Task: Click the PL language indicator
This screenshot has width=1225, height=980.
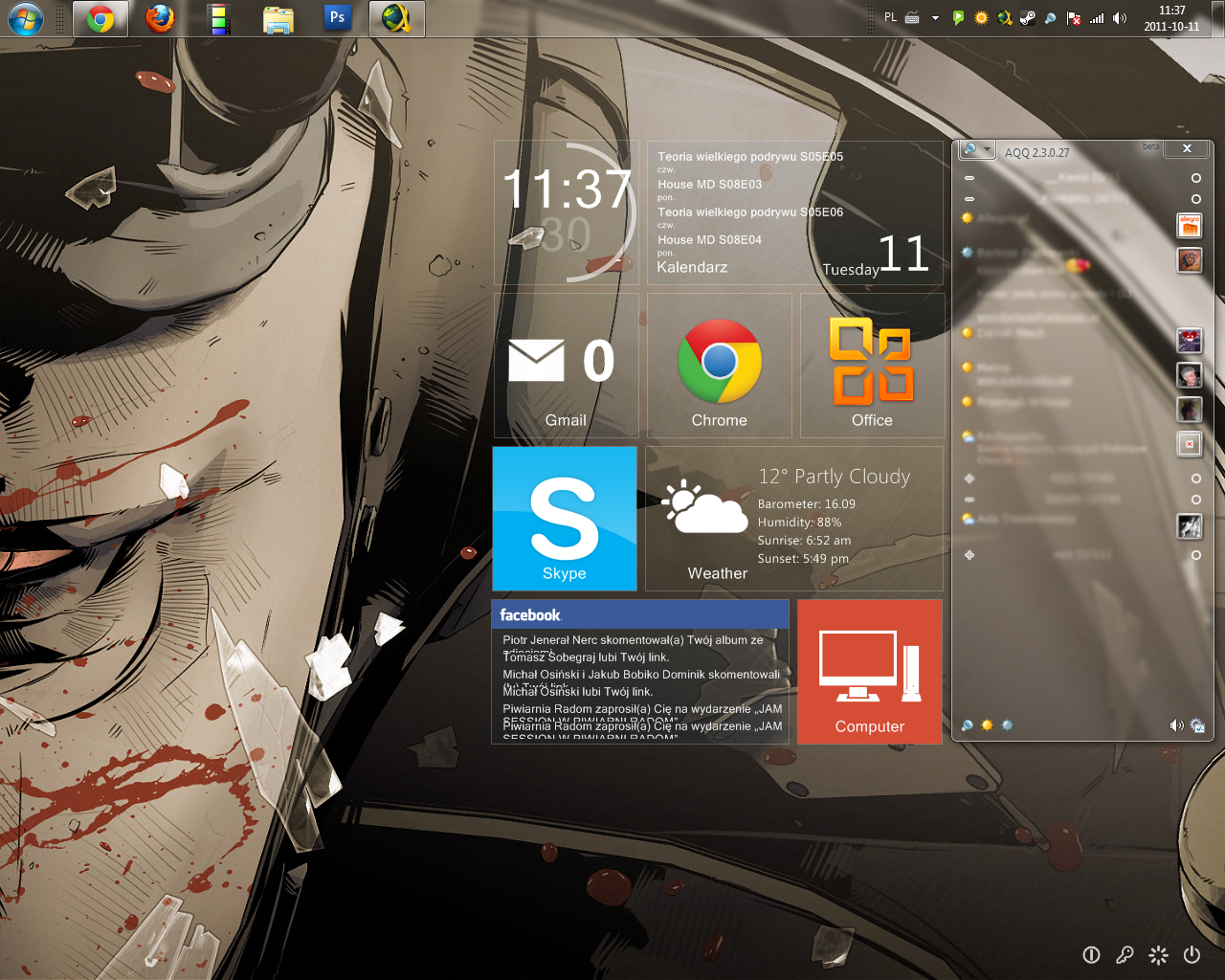Action: (891, 18)
